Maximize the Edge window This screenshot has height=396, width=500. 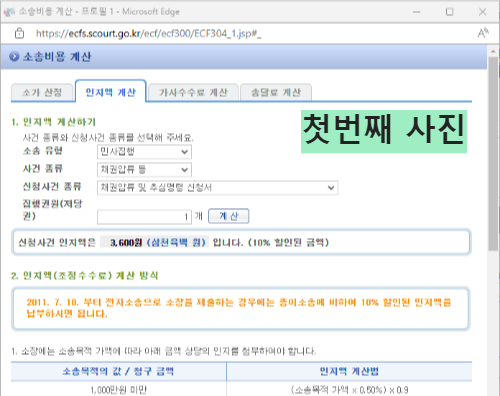click(450, 12)
